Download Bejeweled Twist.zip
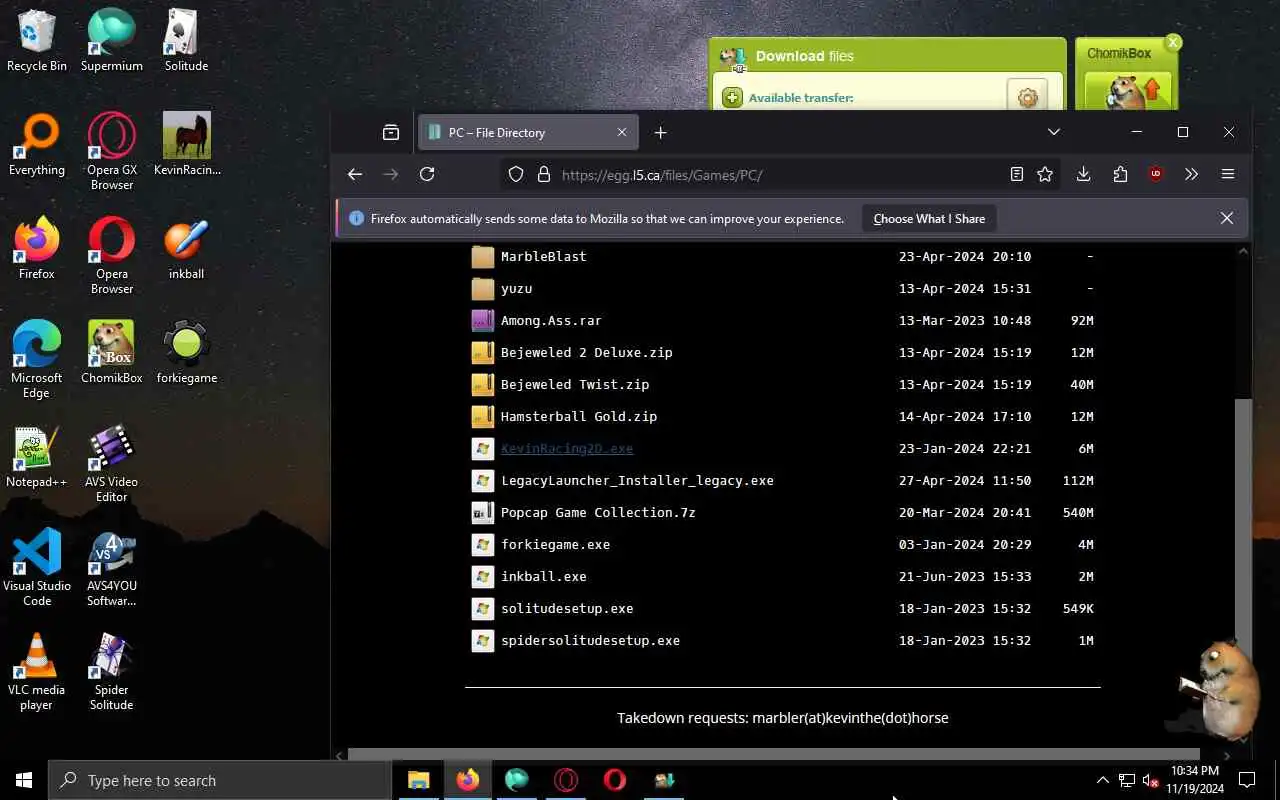Viewport: 1280px width, 800px height. tap(575, 384)
